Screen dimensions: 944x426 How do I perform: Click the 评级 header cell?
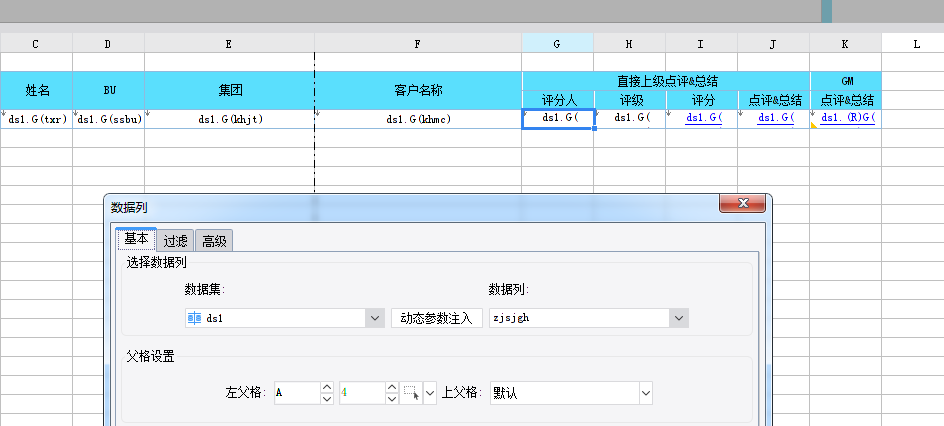(x=630, y=100)
